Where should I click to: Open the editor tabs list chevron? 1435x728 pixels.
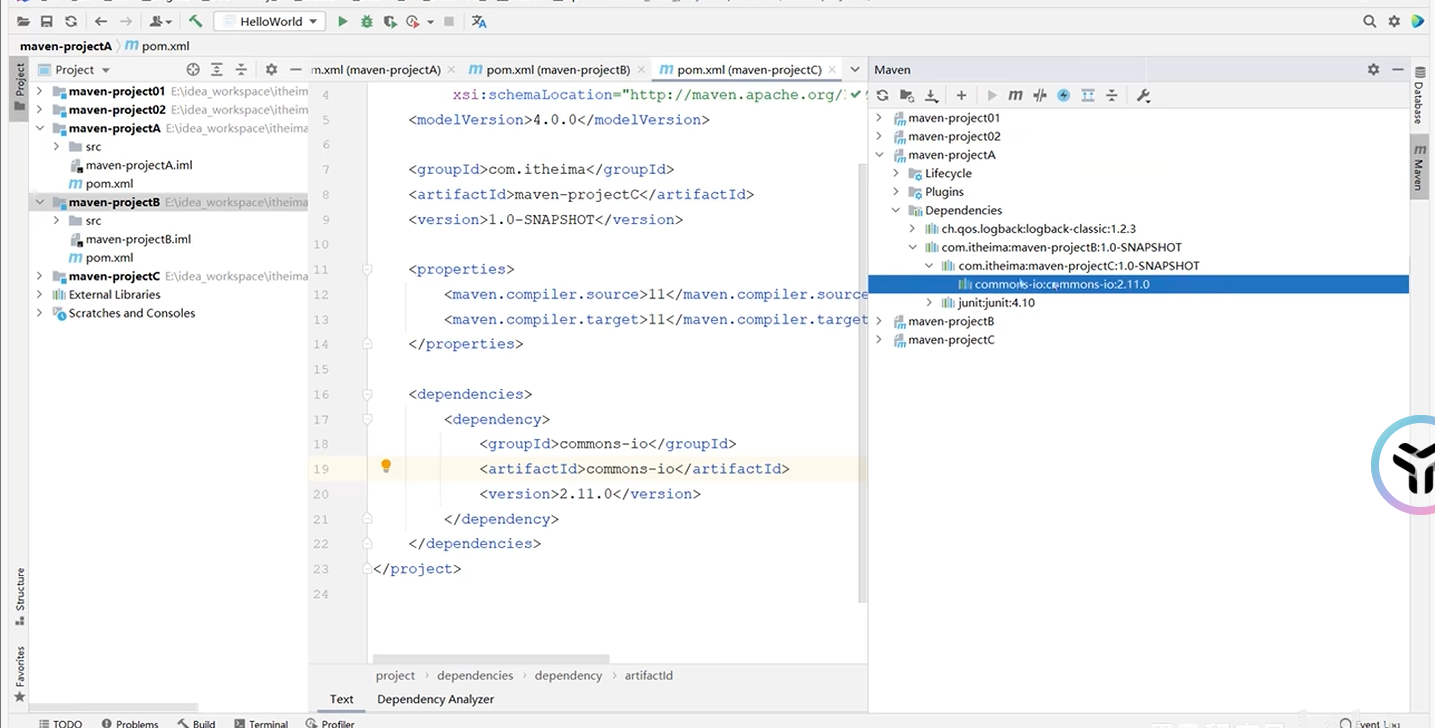(x=855, y=69)
